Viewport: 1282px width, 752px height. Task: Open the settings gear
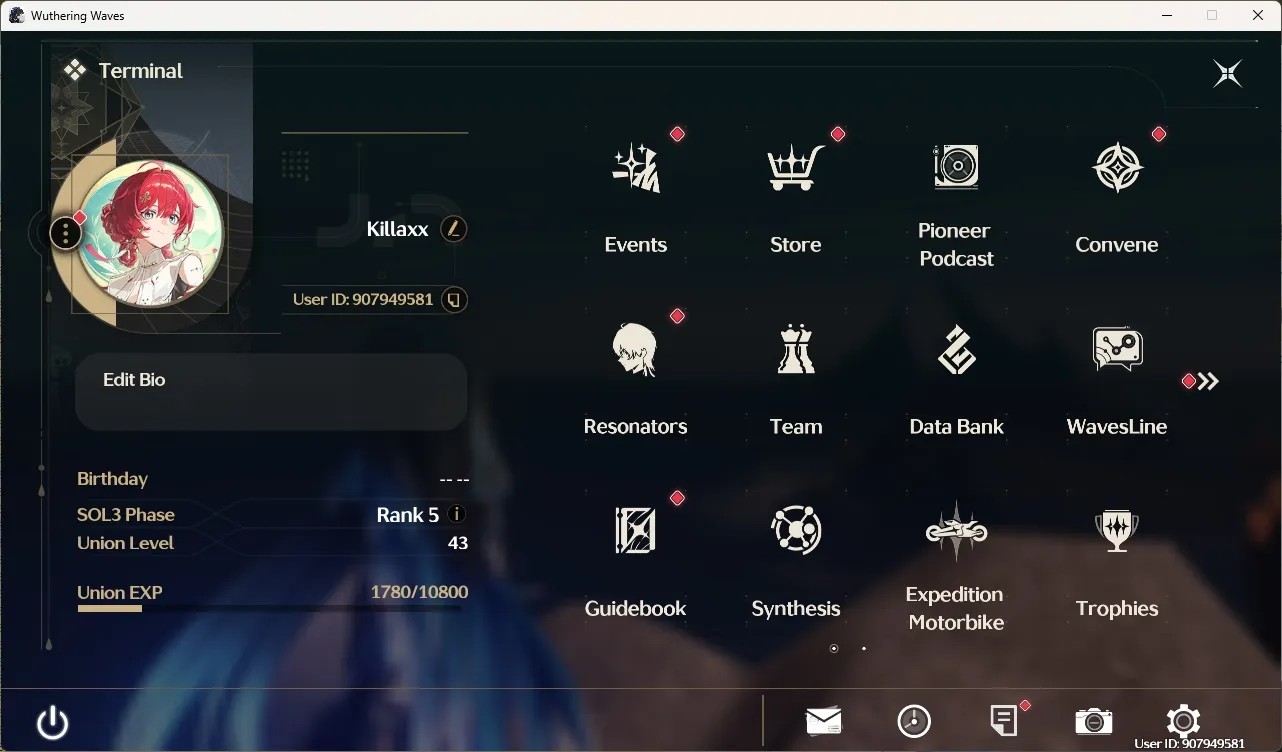(1183, 721)
